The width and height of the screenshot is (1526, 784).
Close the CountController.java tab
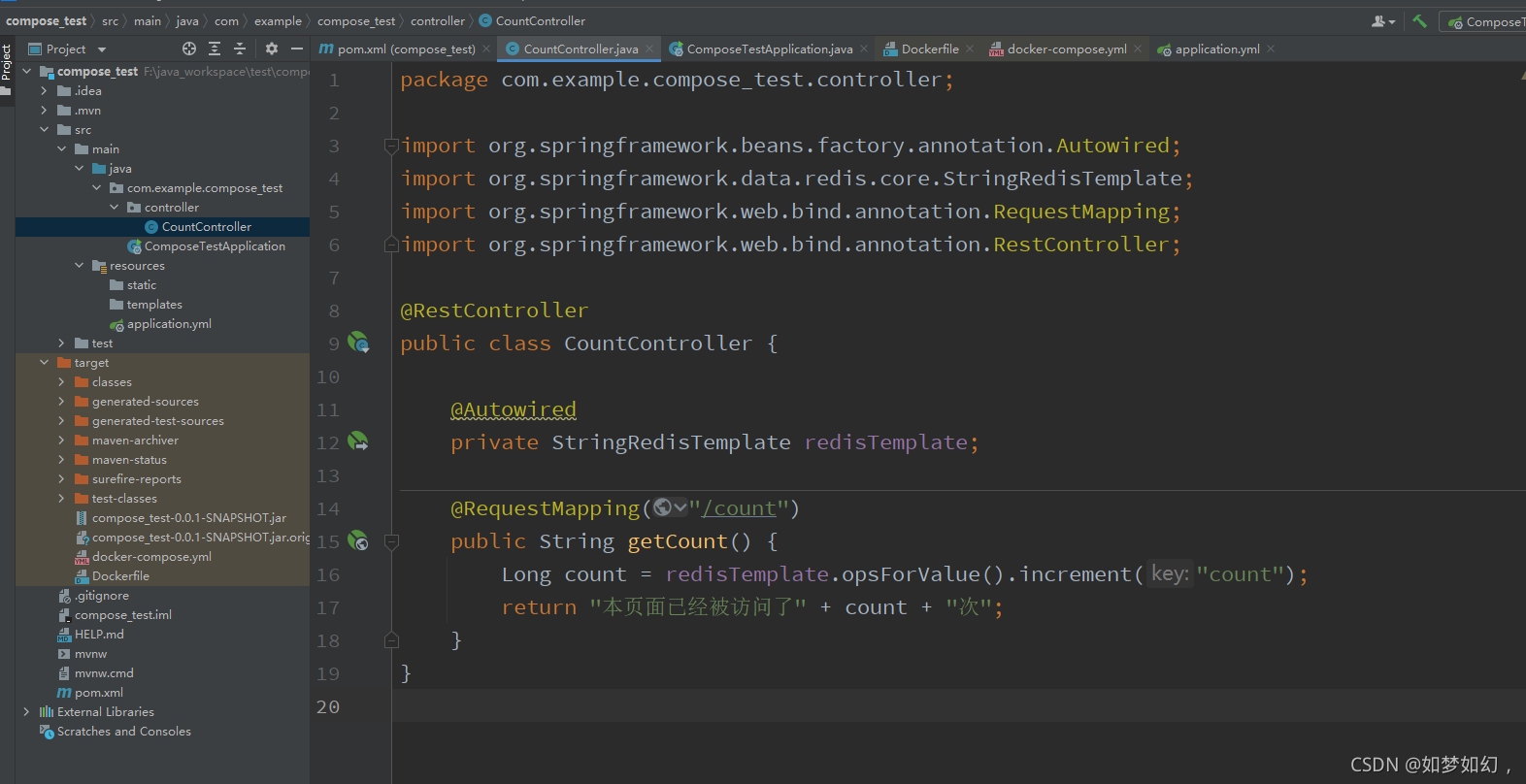(649, 49)
